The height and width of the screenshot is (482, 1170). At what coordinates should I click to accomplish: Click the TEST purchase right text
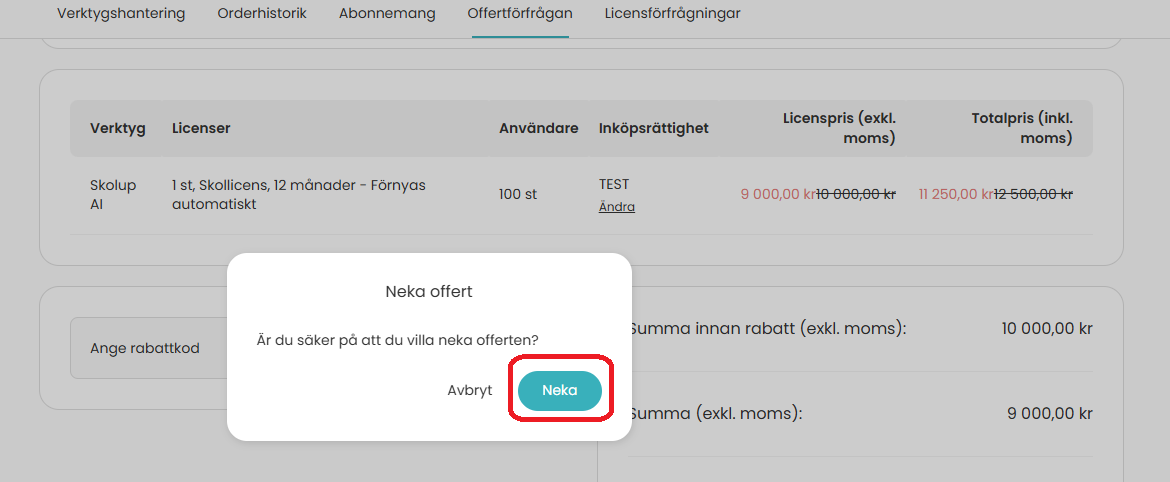click(614, 184)
